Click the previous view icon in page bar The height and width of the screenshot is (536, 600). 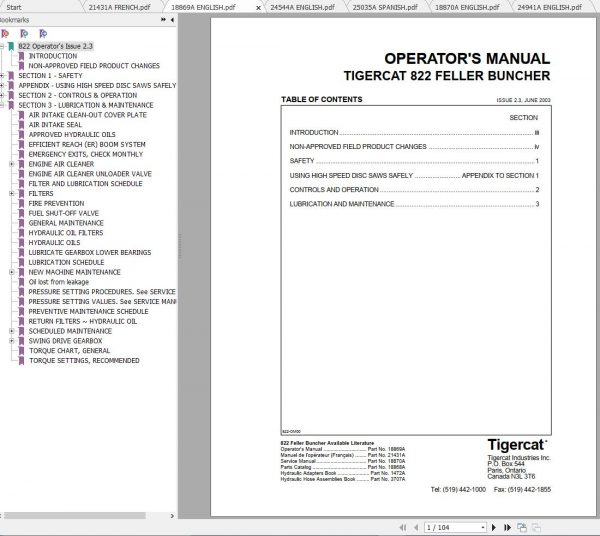tap(522, 528)
